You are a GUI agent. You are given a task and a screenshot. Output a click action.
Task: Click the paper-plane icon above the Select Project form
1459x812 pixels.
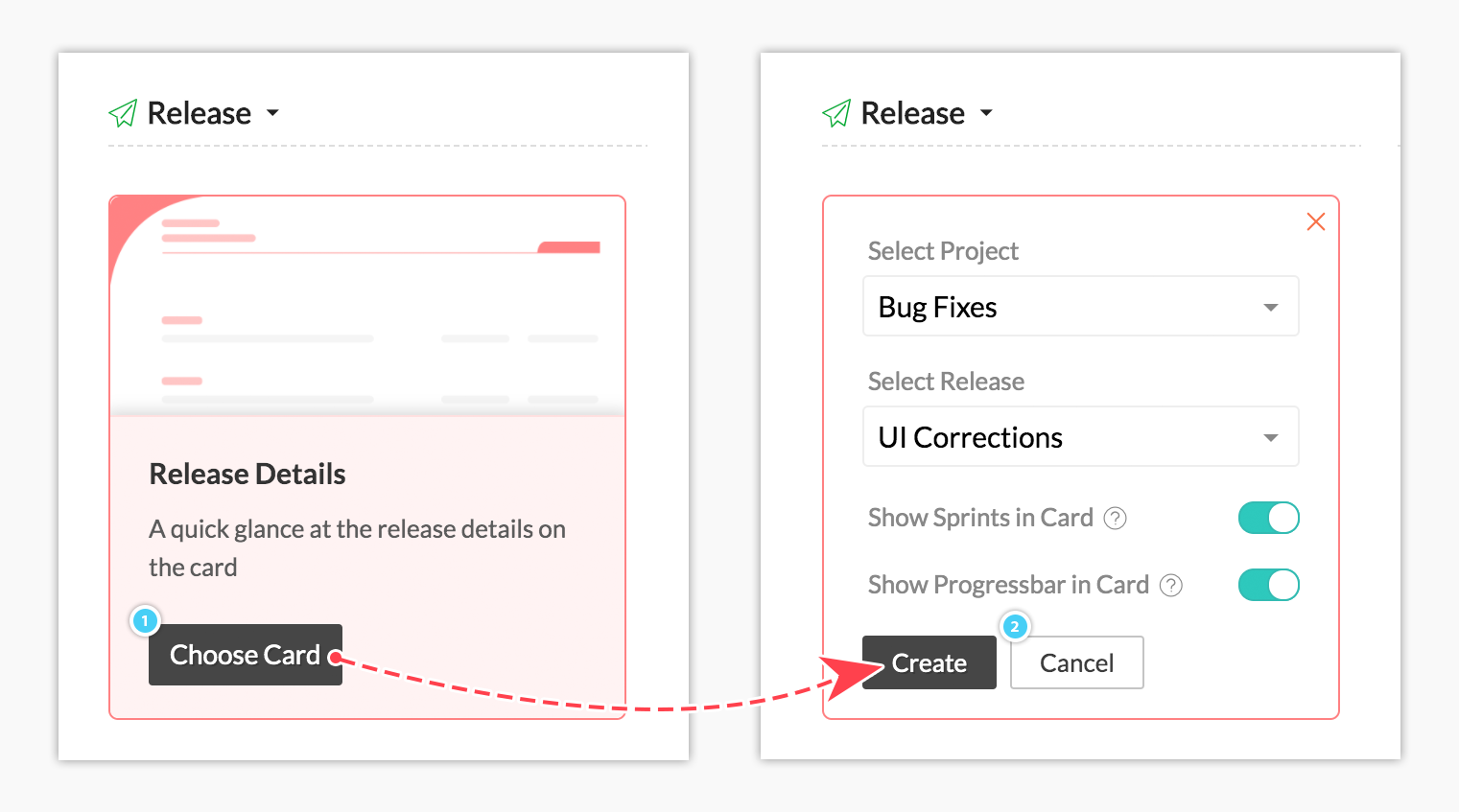tap(836, 114)
